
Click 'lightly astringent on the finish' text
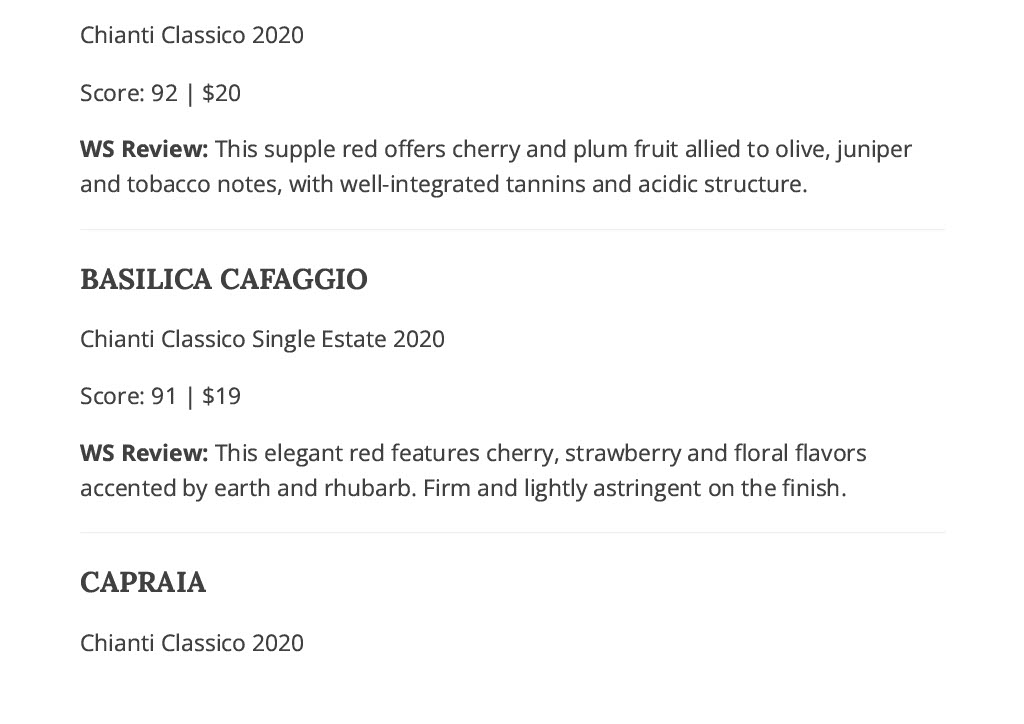[x=685, y=488]
